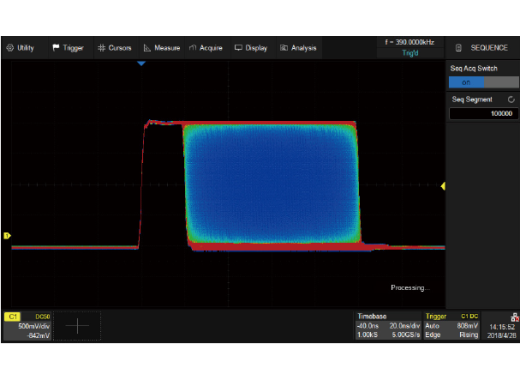Click the Display monitor icon
520x380 pixels.
click(x=238, y=48)
